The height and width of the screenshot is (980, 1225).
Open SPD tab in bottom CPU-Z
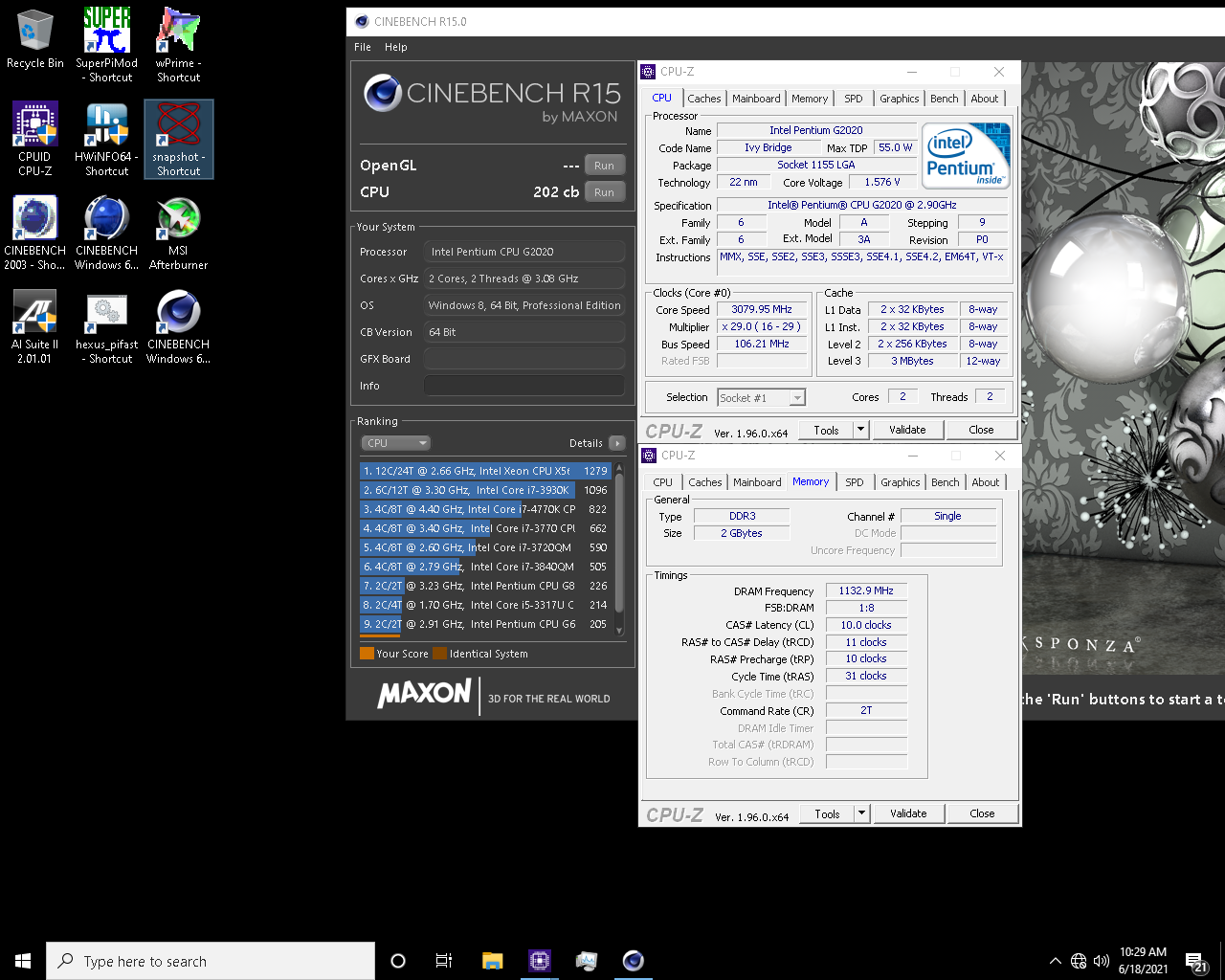coord(855,482)
